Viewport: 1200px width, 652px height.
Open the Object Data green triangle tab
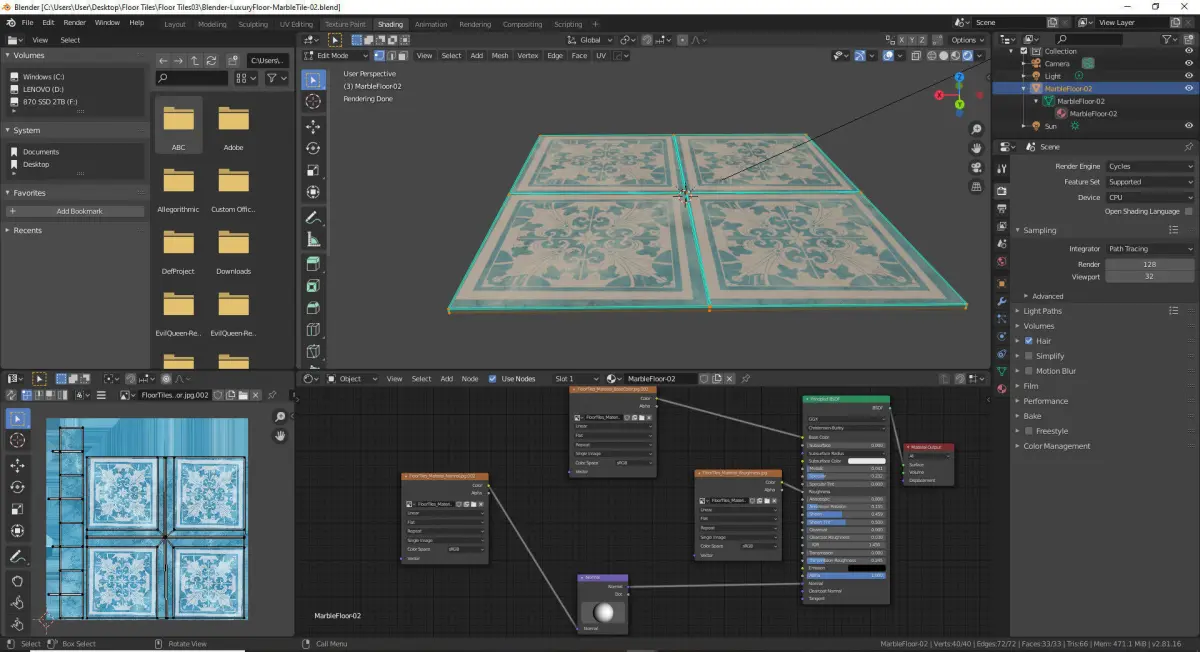[1002, 371]
